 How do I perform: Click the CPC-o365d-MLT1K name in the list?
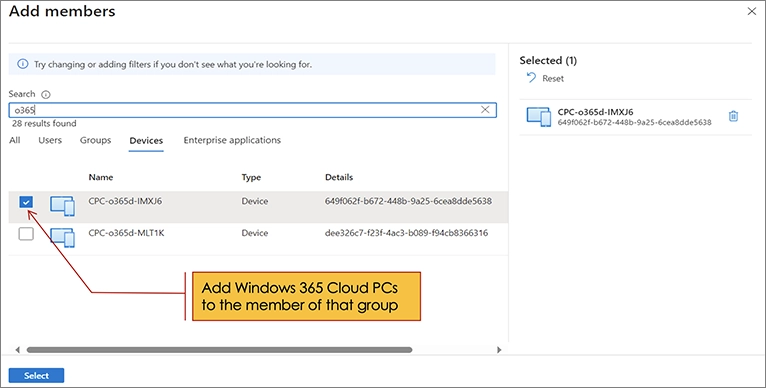(x=126, y=233)
